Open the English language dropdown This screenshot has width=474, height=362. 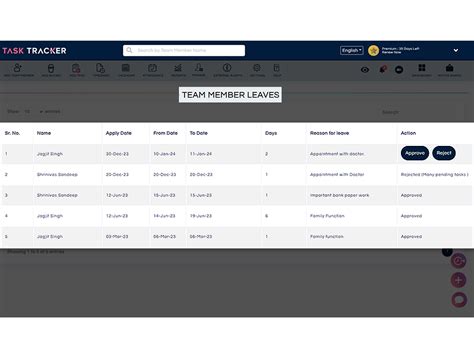[352, 50]
